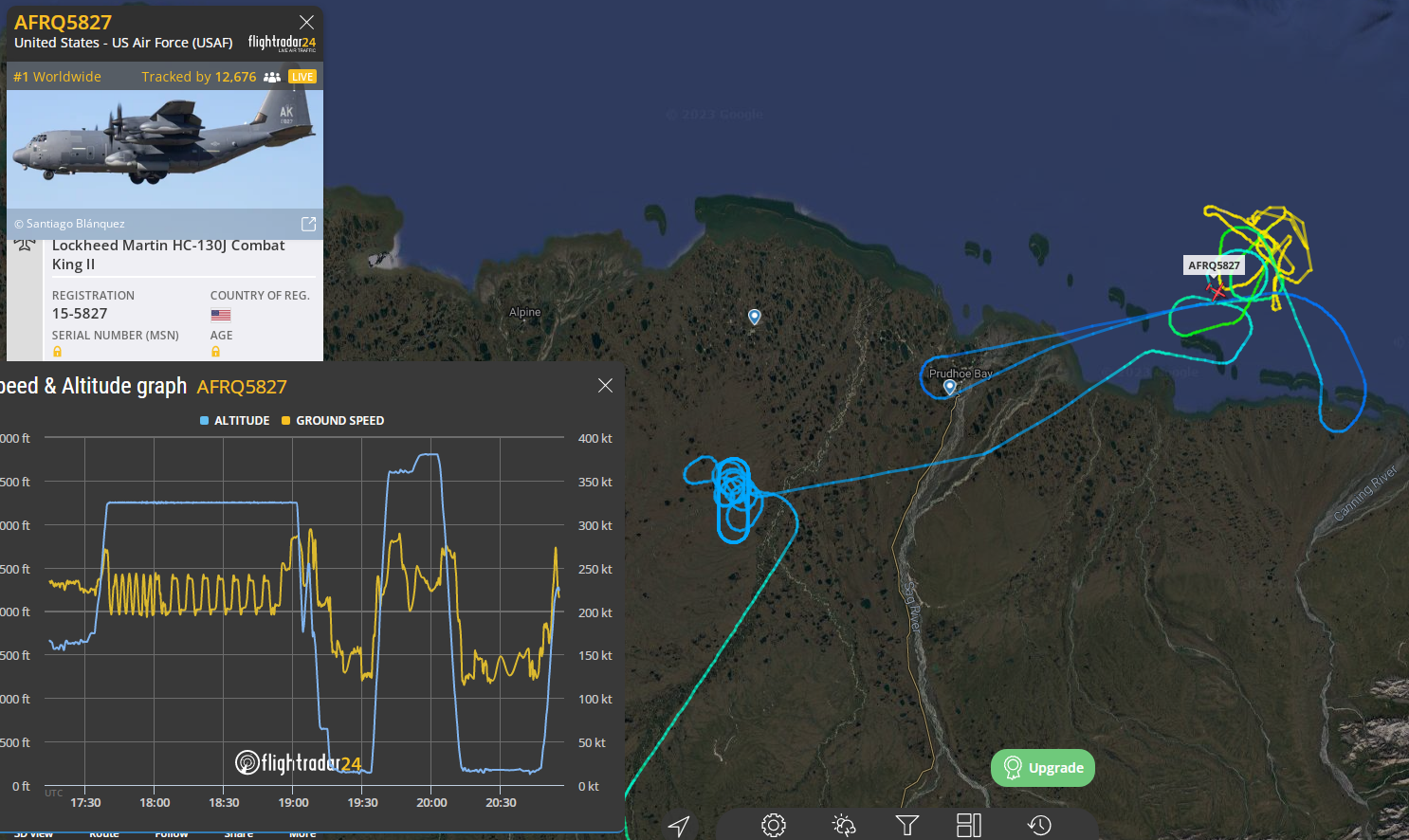This screenshot has height=840, width=1409.
Task: Click the airport pin east of Alpine
Action: (755, 317)
